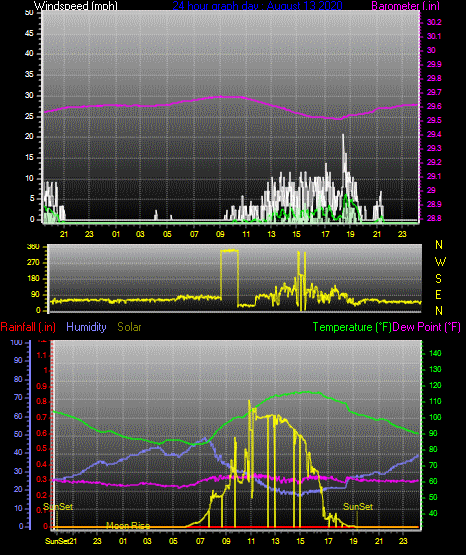Click the 'SunSet' marker label near hour 19

click(358, 507)
